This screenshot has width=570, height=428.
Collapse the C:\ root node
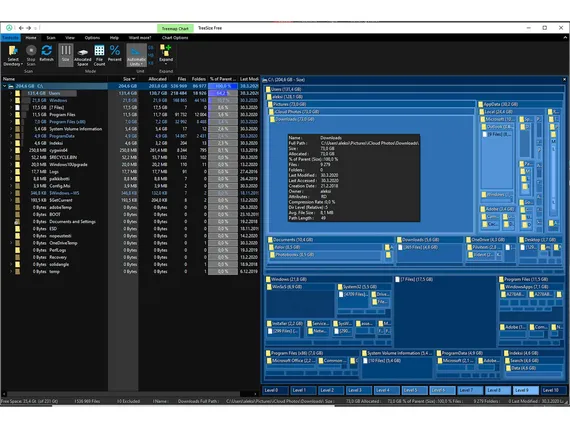tap(5, 86)
